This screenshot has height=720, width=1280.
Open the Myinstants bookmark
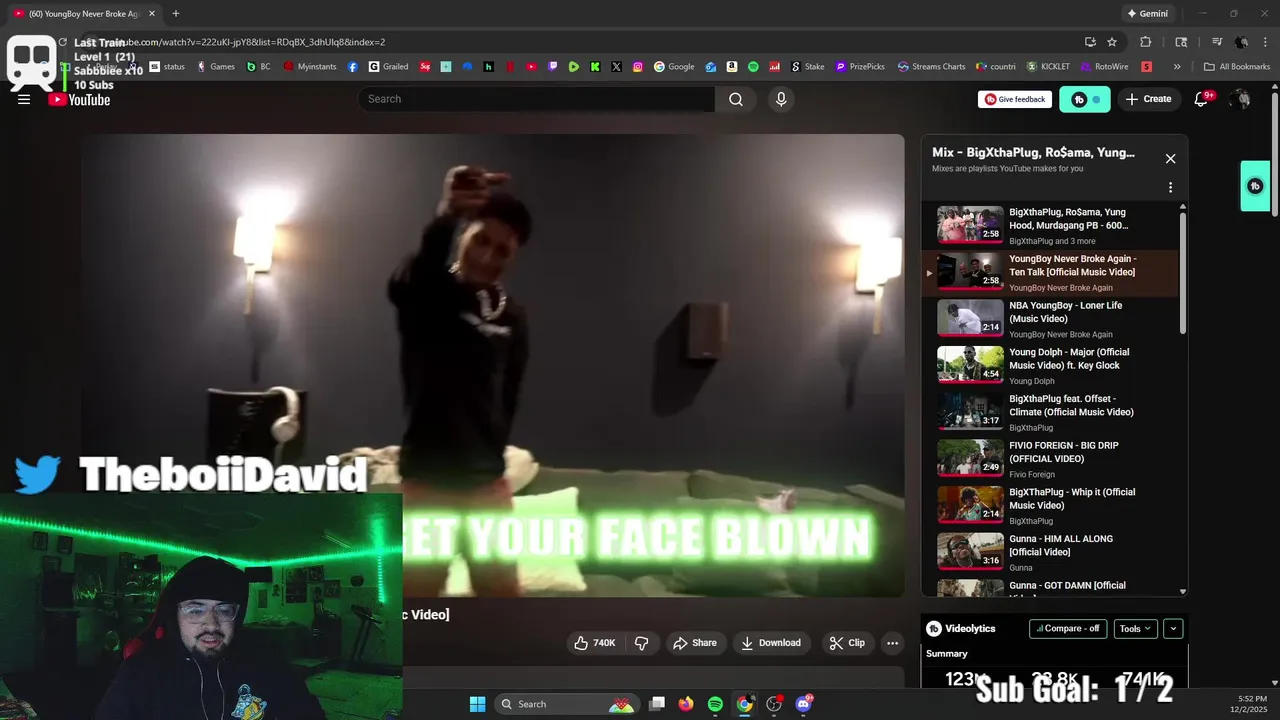(310, 67)
